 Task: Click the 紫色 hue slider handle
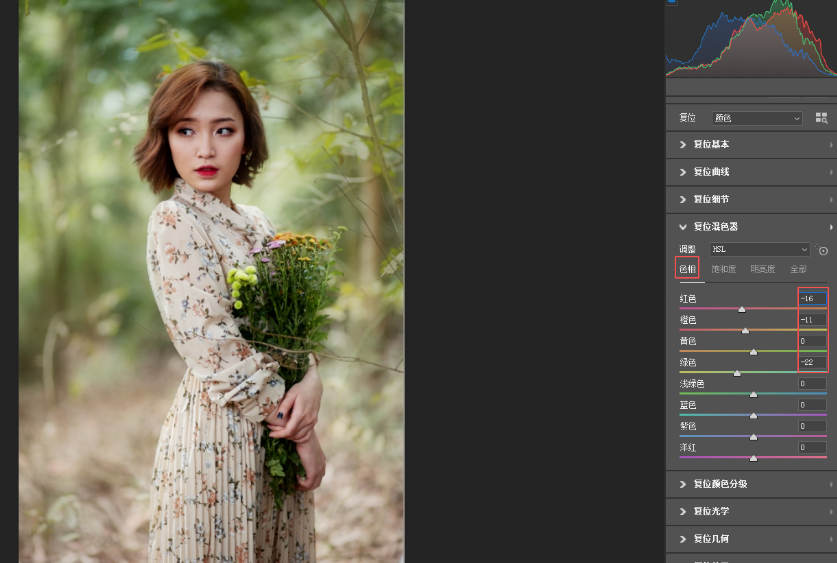[753, 437]
